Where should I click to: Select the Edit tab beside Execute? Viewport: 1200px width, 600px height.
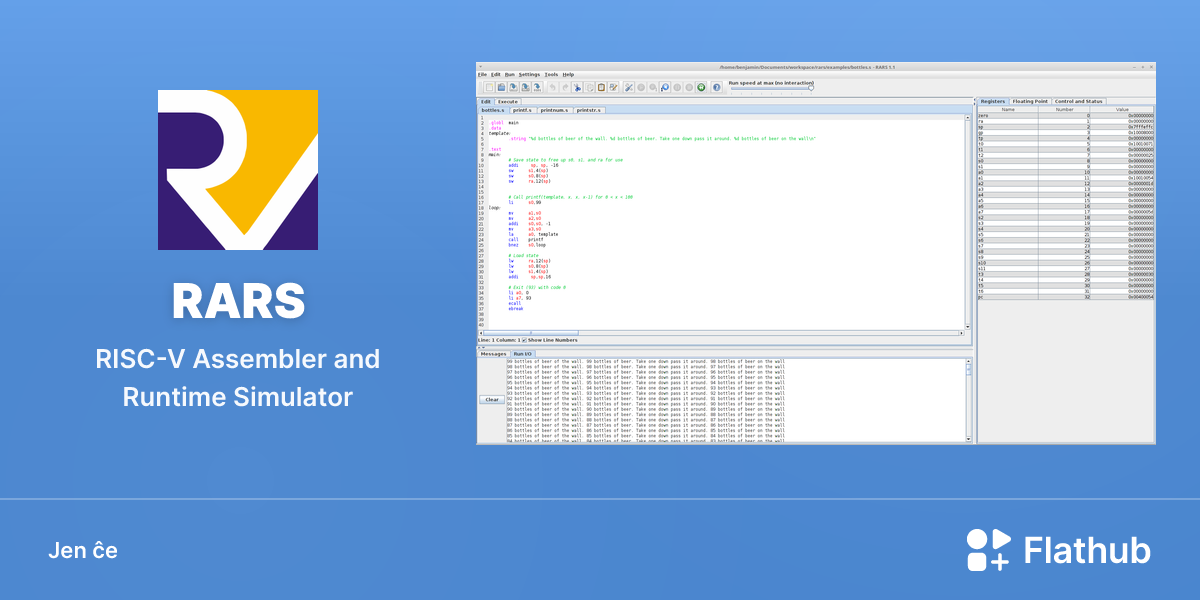click(486, 101)
